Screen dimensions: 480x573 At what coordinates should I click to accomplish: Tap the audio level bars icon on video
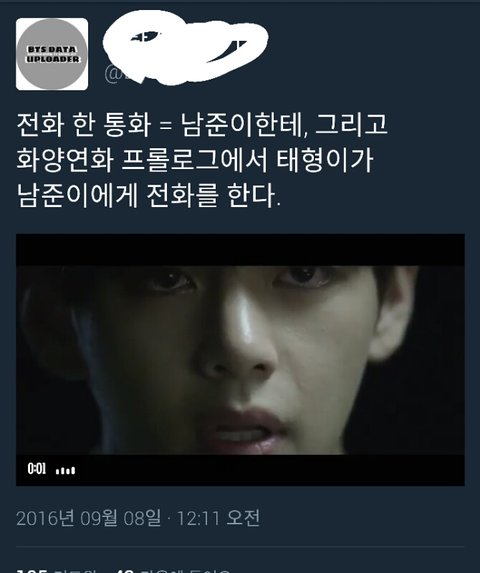[65, 470]
